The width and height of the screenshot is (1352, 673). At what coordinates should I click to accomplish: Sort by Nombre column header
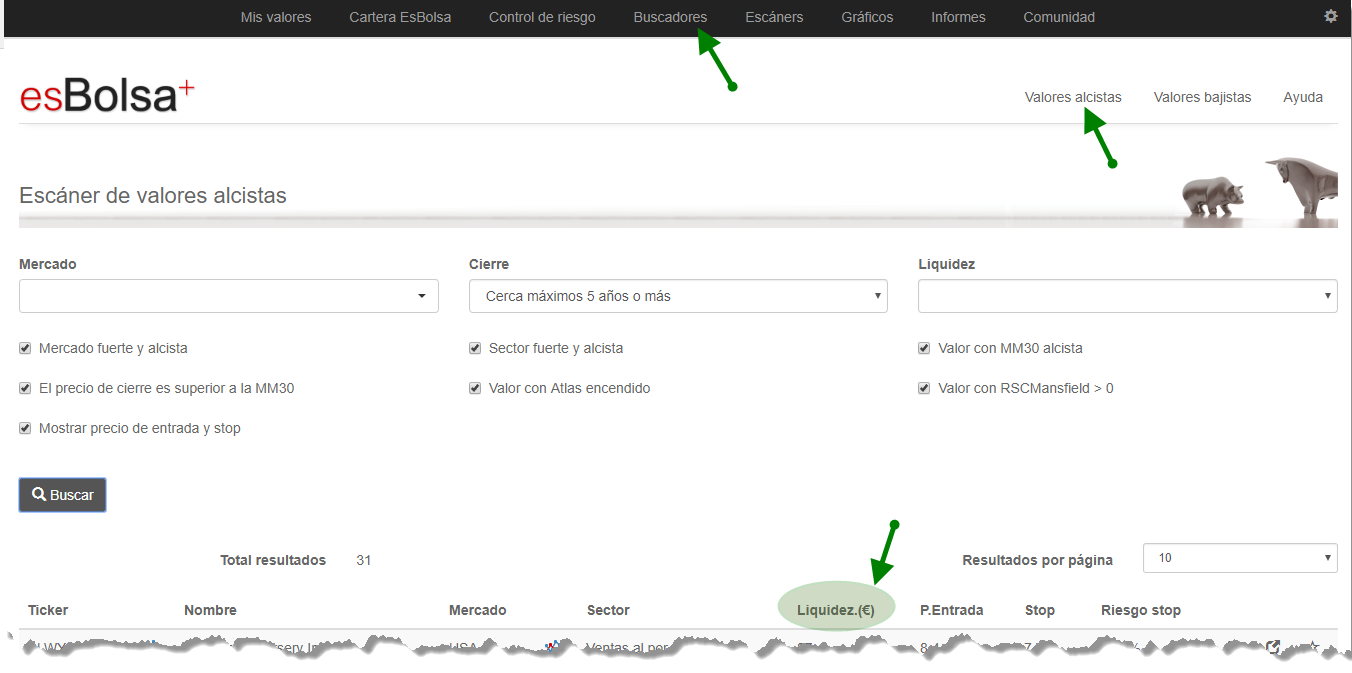click(x=210, y=610)
